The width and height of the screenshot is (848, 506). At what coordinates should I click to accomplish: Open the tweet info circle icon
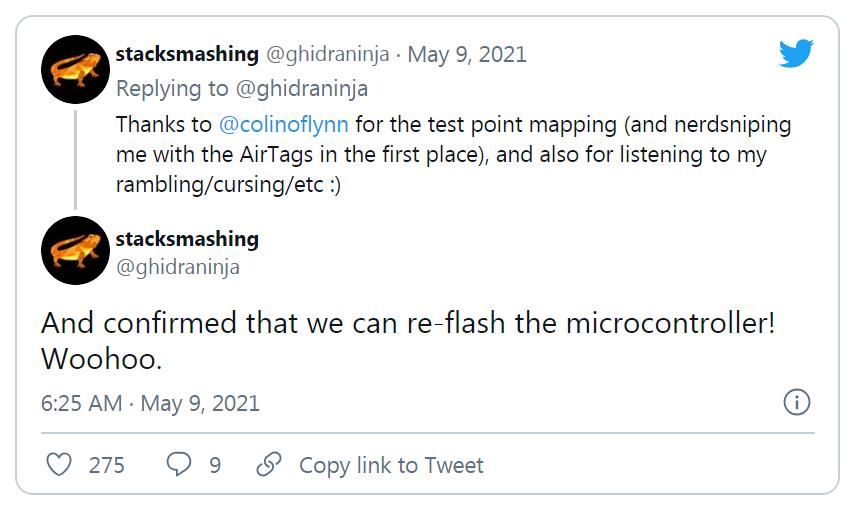[796, 403]
